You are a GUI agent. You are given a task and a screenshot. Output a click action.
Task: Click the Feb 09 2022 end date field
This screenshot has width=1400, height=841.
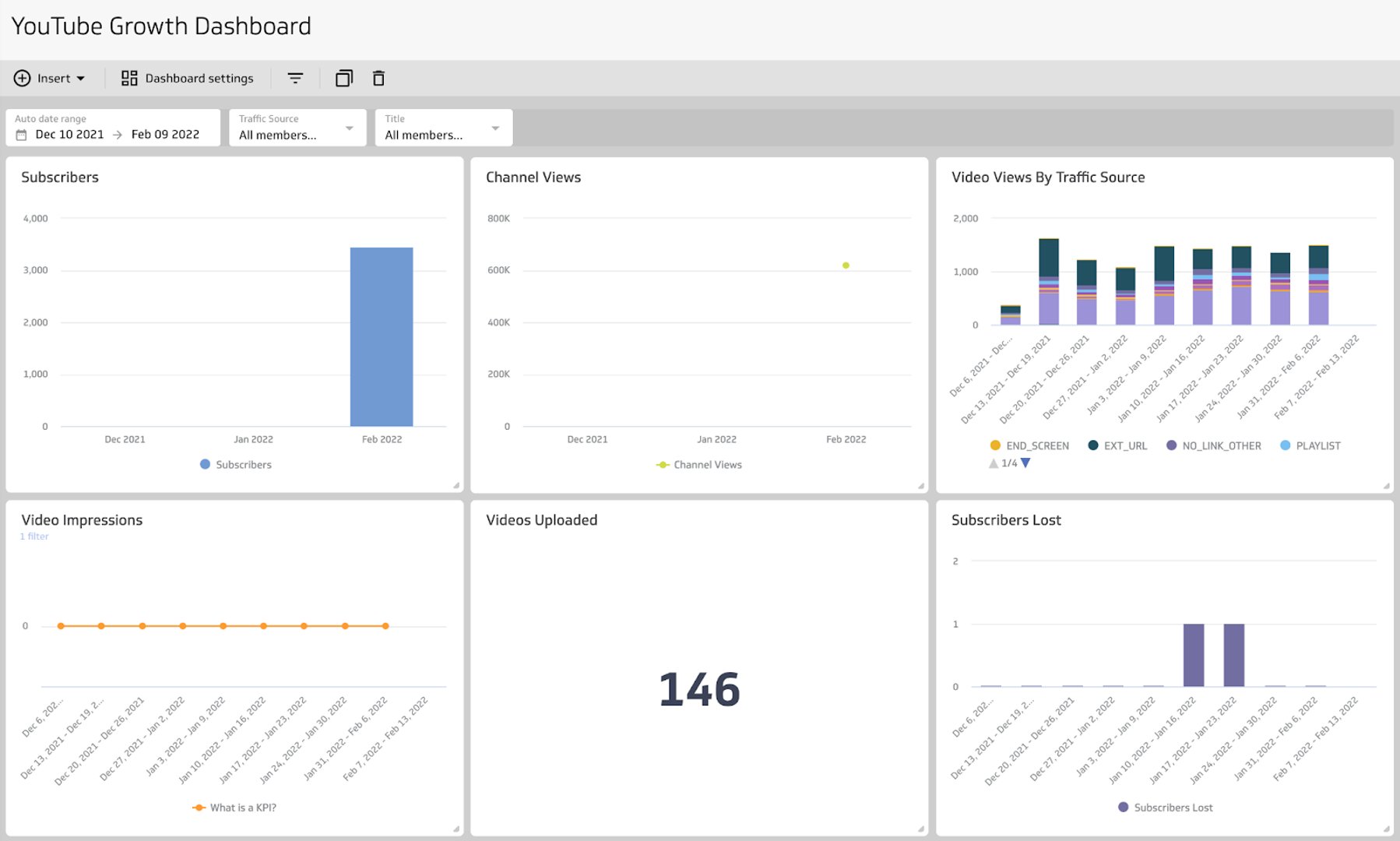(x=165, y=134)
